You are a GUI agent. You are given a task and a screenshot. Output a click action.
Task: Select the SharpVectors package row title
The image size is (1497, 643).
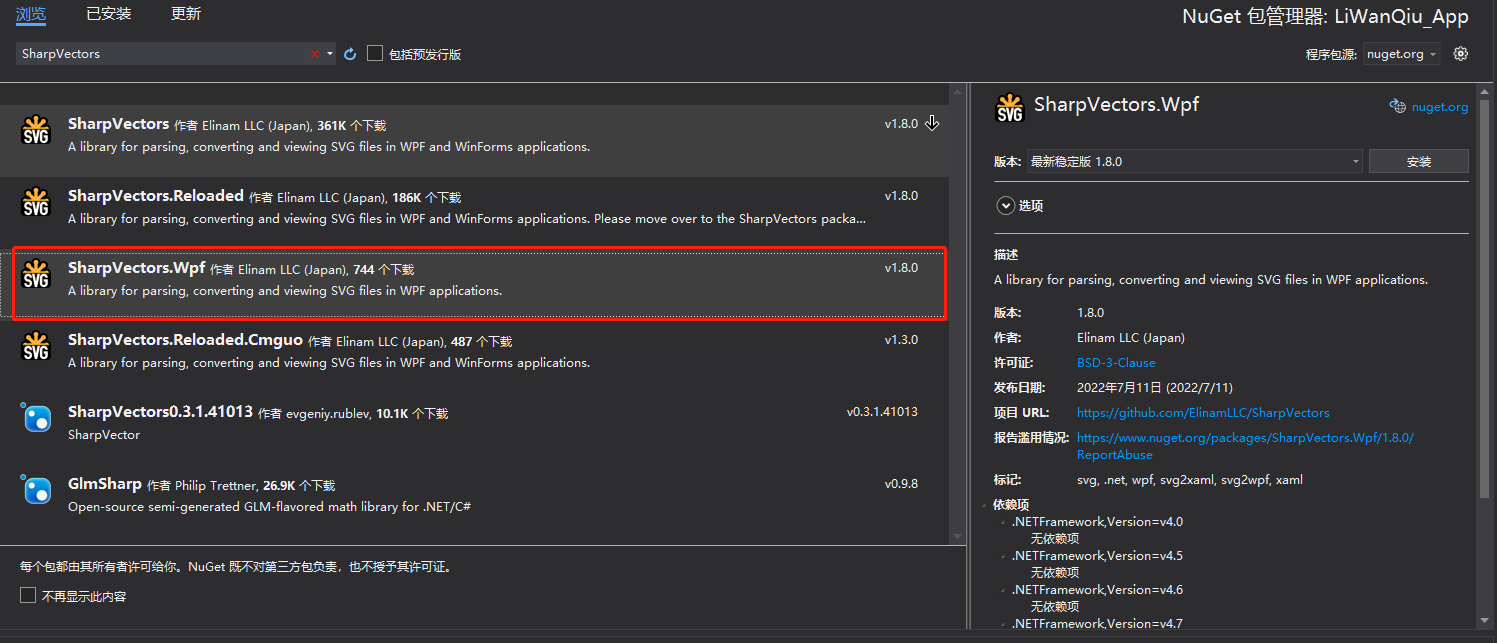(x=118, y=124)
